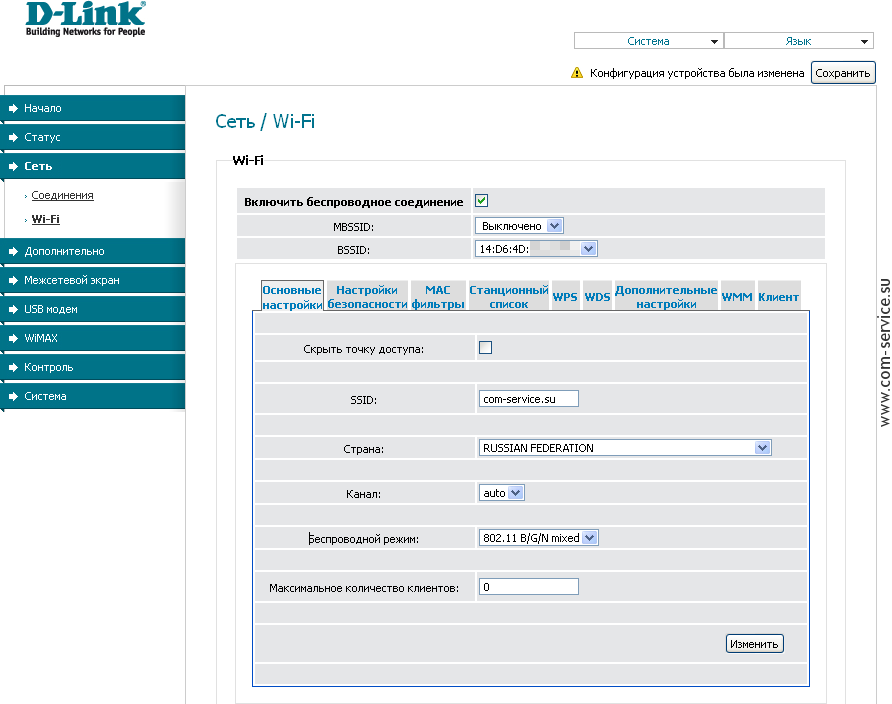Switch to the Основные настройки tab
This screenshot has height=704, width=892.
click(292, 297)
